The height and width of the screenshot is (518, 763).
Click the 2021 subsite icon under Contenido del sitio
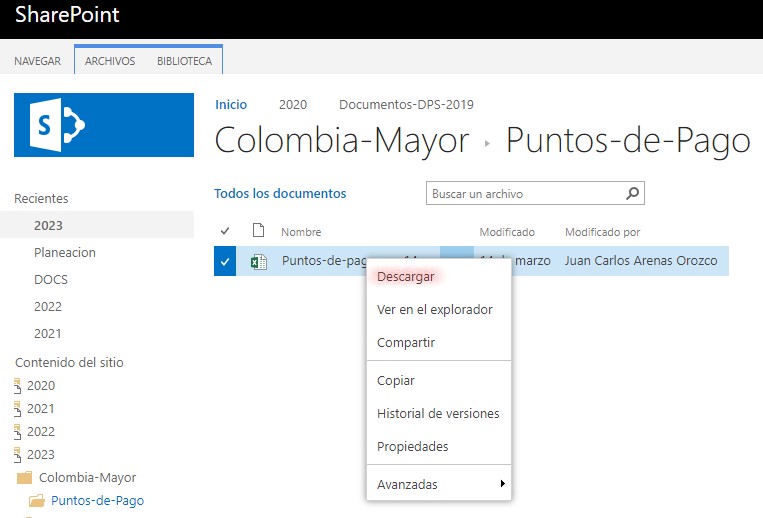coord(18,409)
